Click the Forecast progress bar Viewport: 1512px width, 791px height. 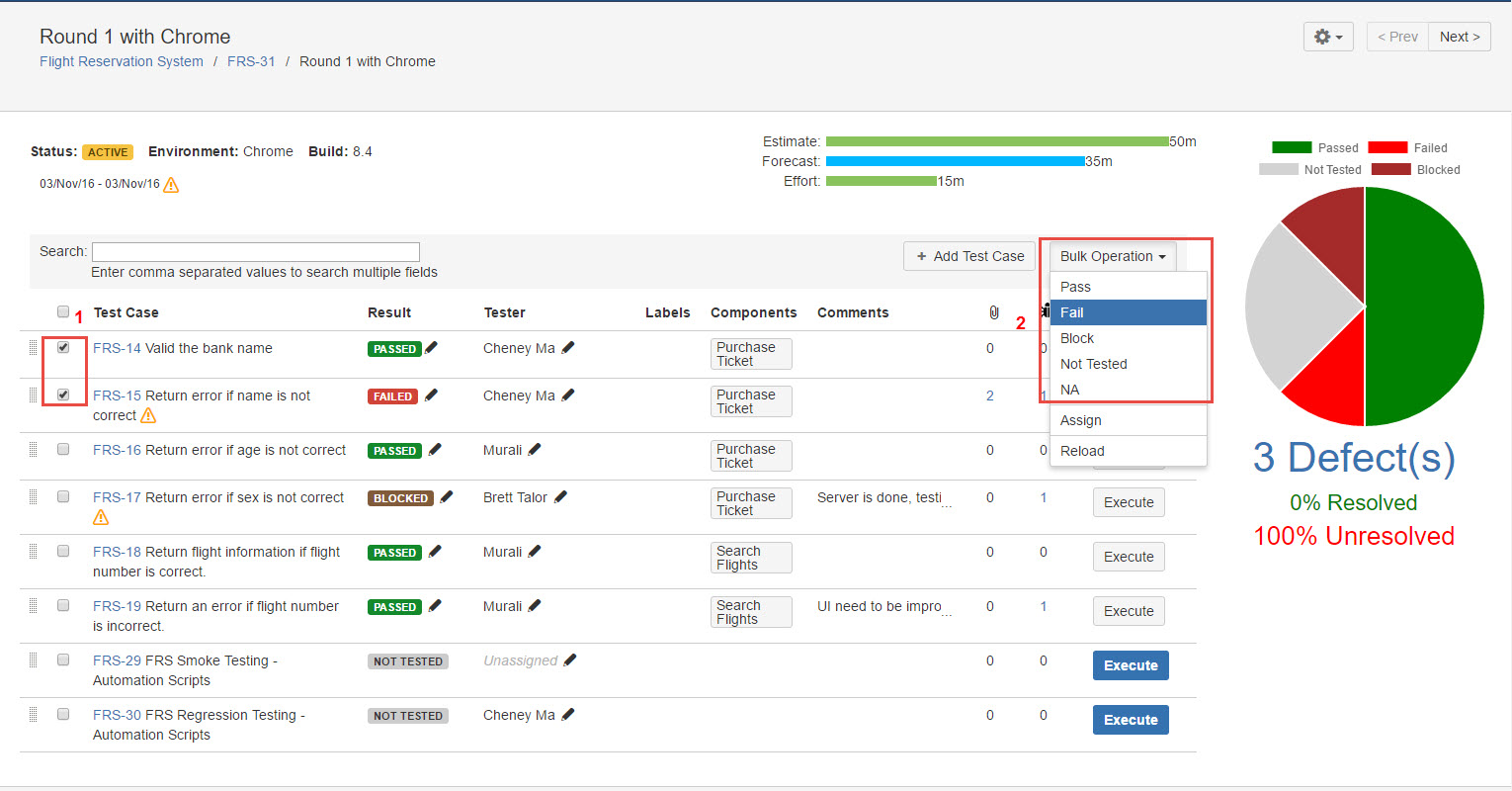tap(955, 161)
